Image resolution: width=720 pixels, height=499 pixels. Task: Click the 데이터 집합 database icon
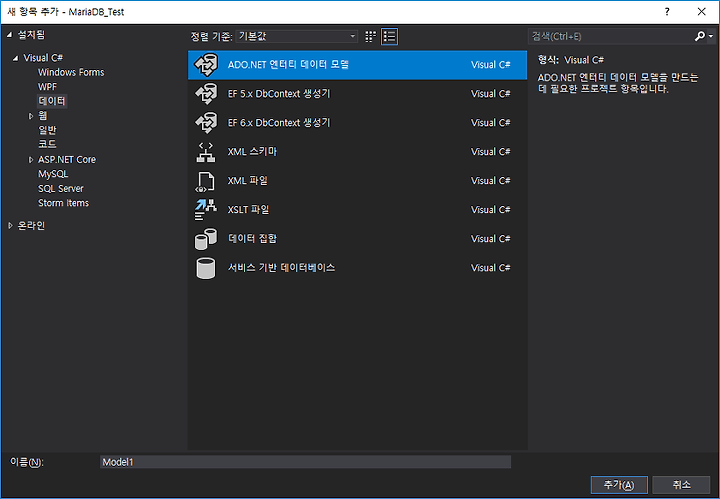click(205, 239)
